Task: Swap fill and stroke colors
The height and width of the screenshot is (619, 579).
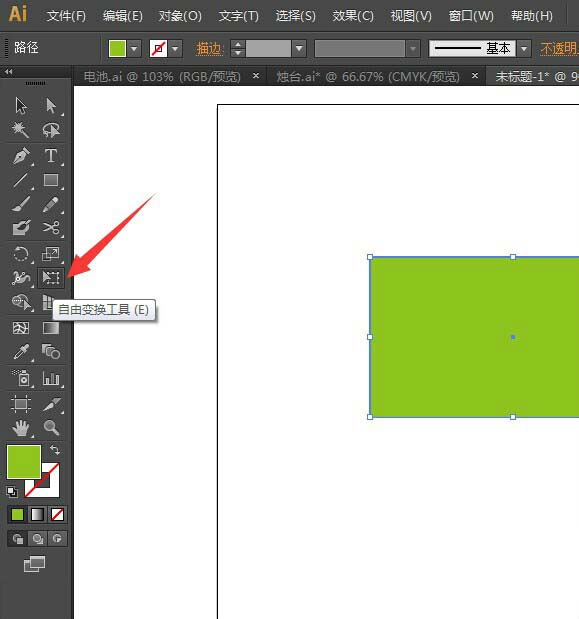Action: point(55,450)
